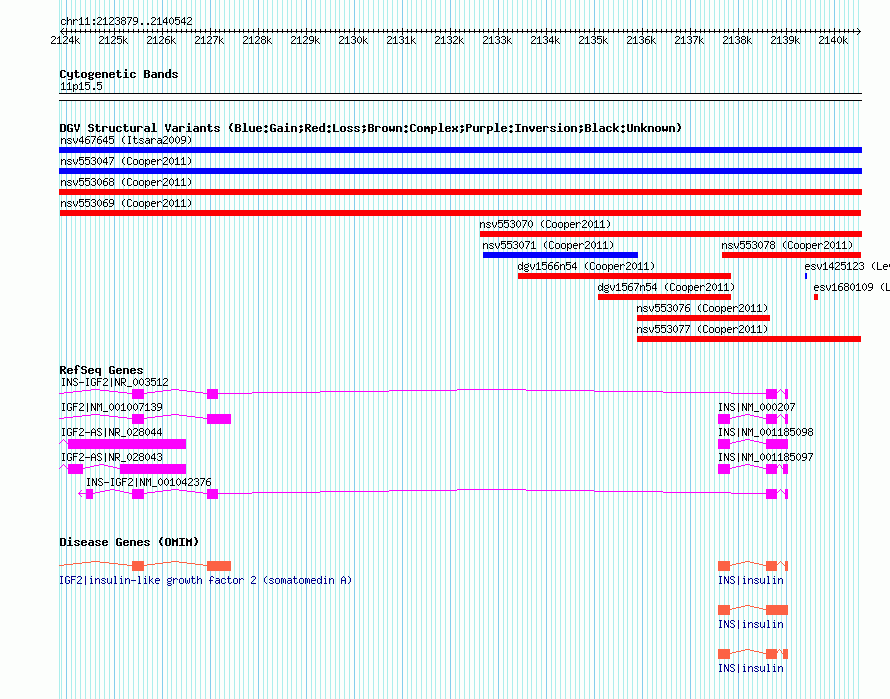
Task: Click the dgv1567n54 (Cooper2011) red bar
Action: point(664,297)
